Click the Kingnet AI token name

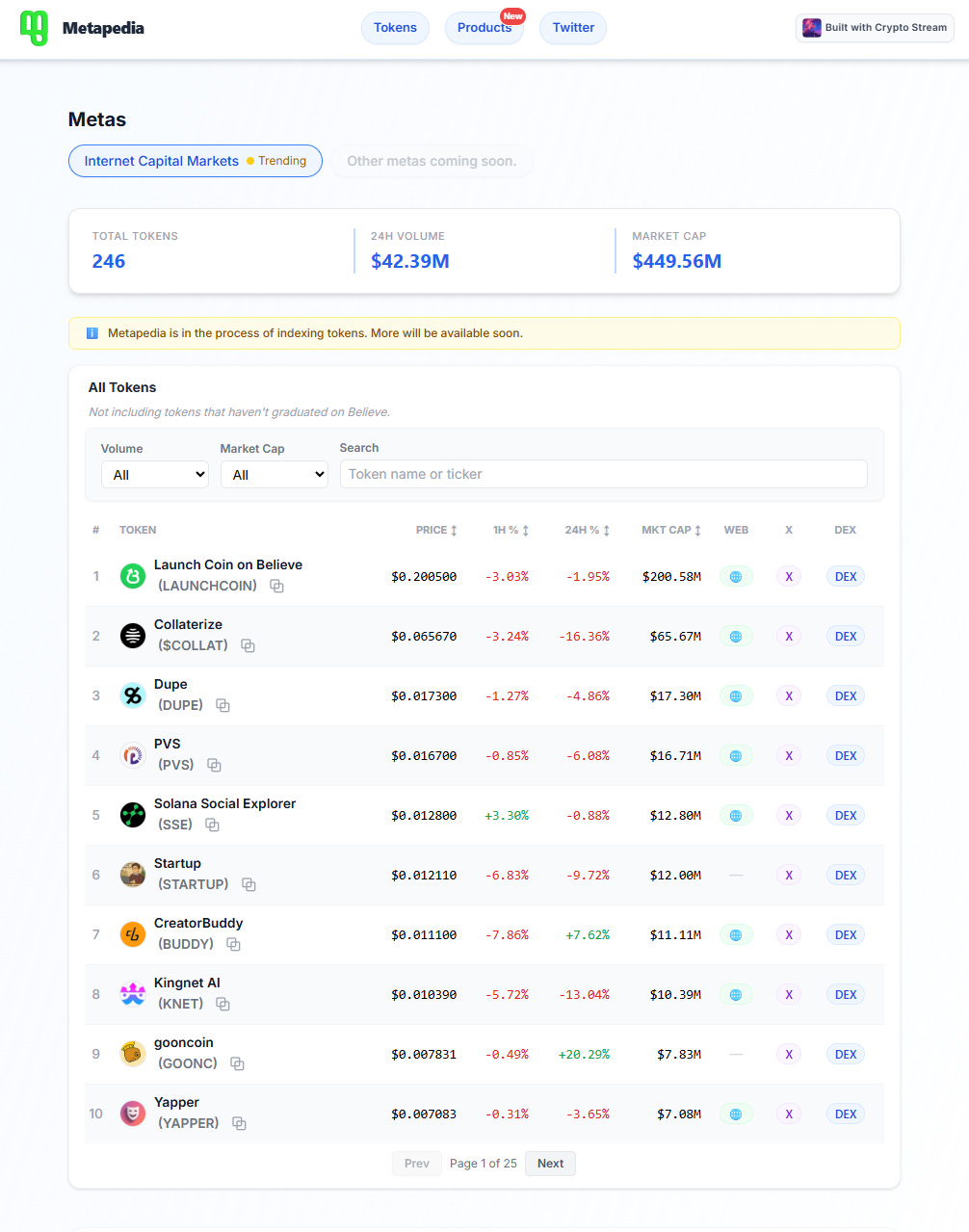pyautogui.click(x=187, y=983)
